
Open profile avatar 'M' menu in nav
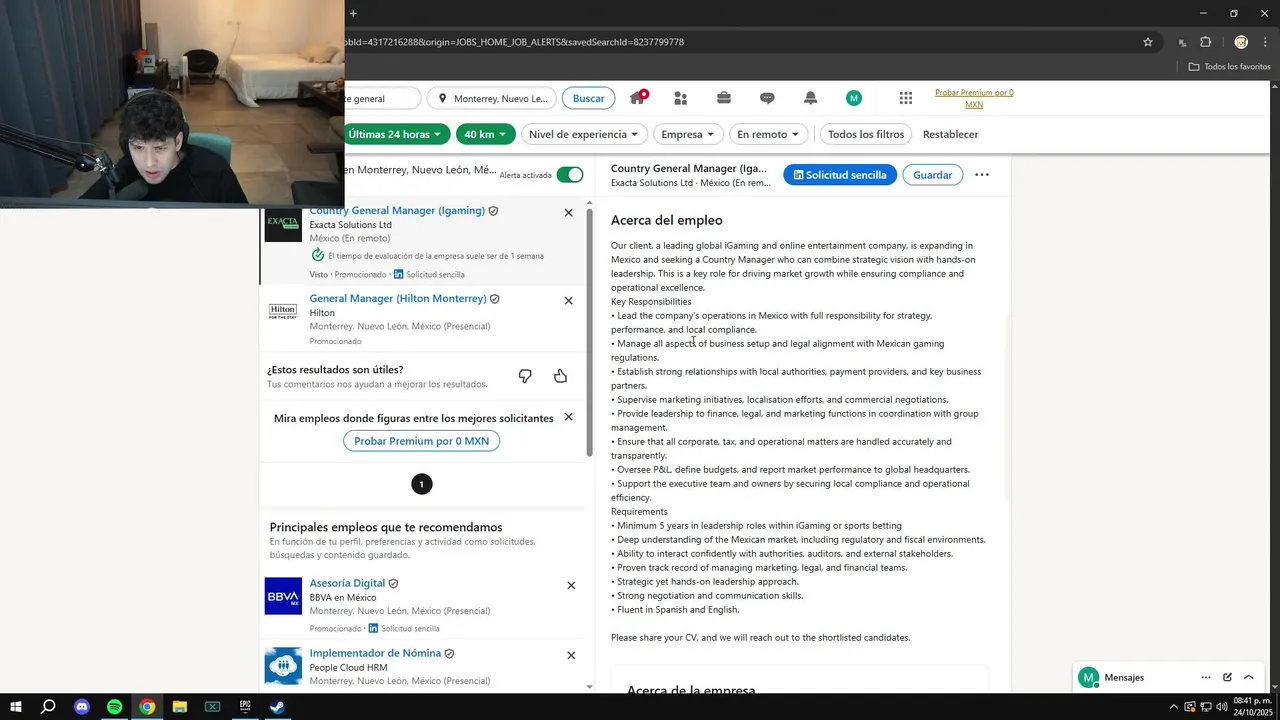[x=853, y=98]
